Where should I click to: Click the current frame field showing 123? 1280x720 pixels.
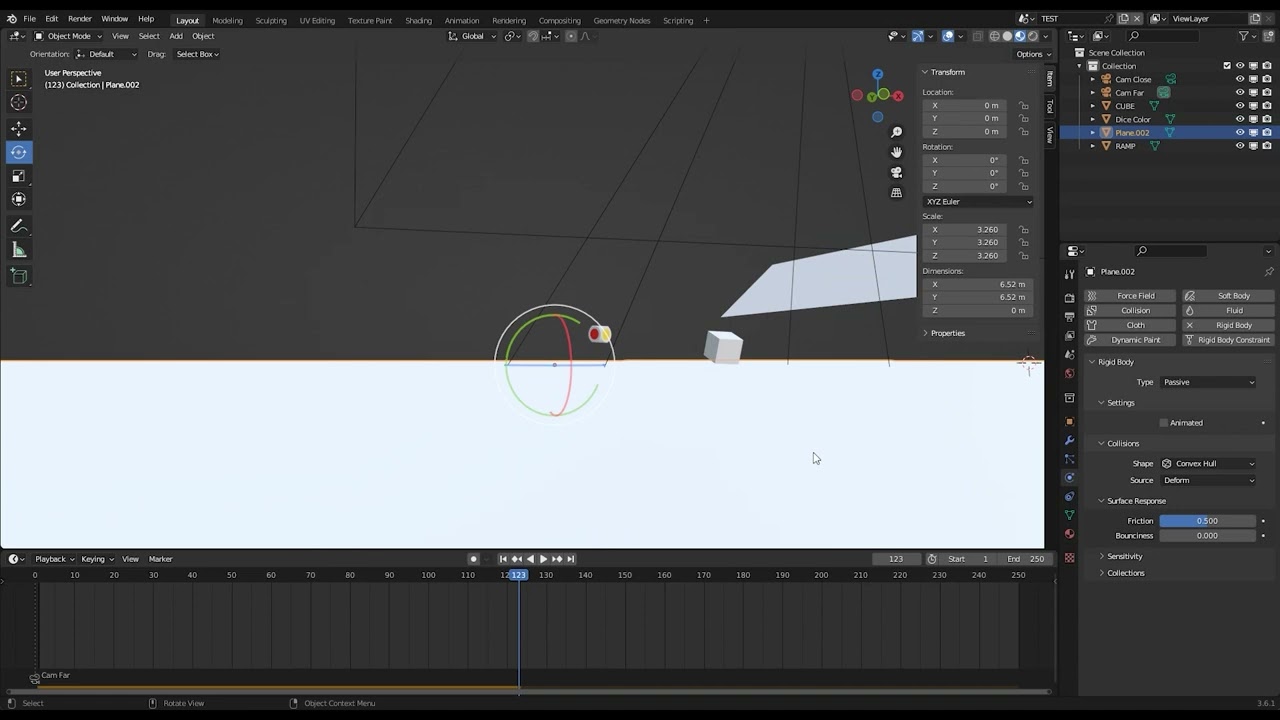coord(896,559)
